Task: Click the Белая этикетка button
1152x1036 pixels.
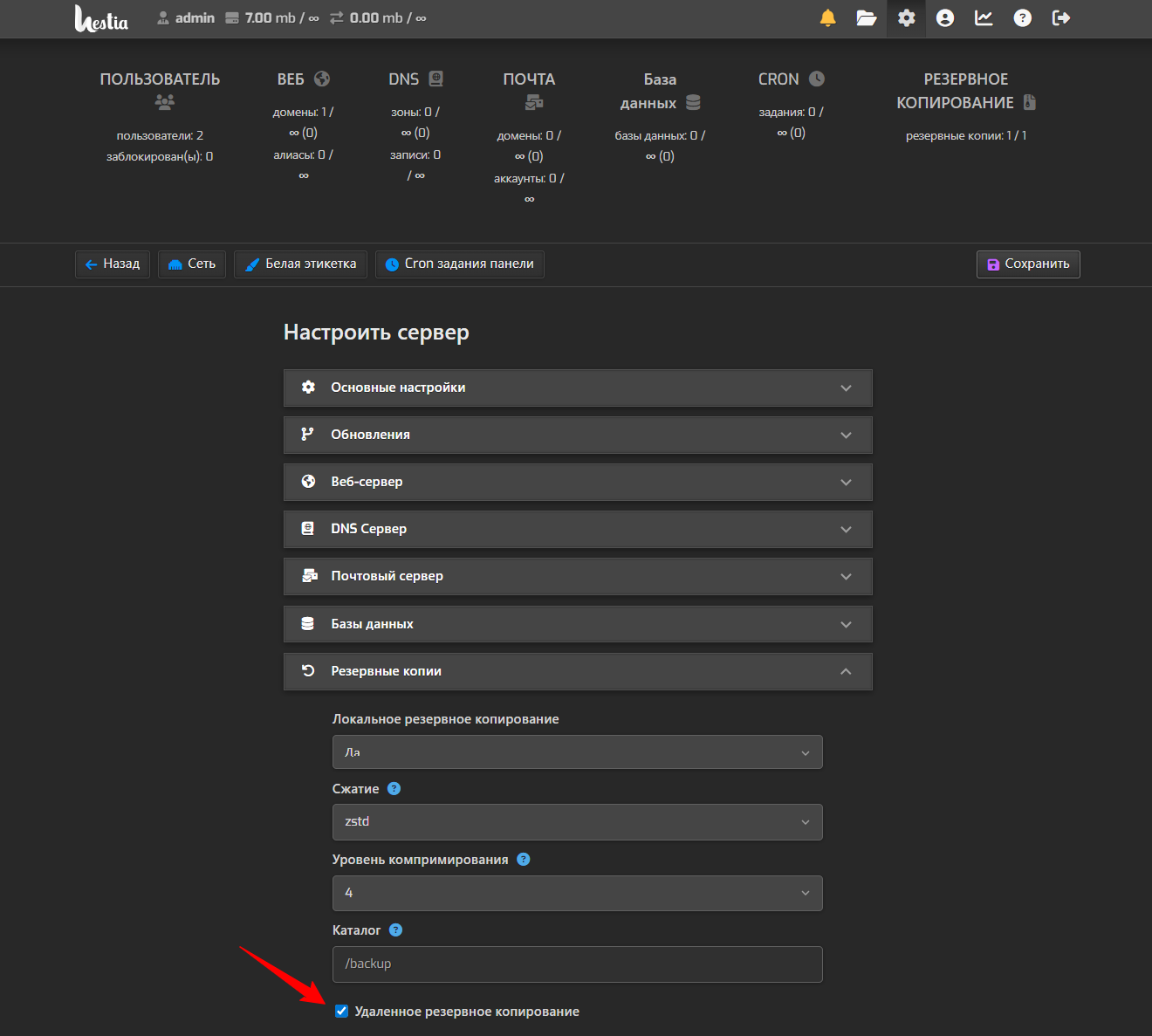Action: (x=300, y=264)
